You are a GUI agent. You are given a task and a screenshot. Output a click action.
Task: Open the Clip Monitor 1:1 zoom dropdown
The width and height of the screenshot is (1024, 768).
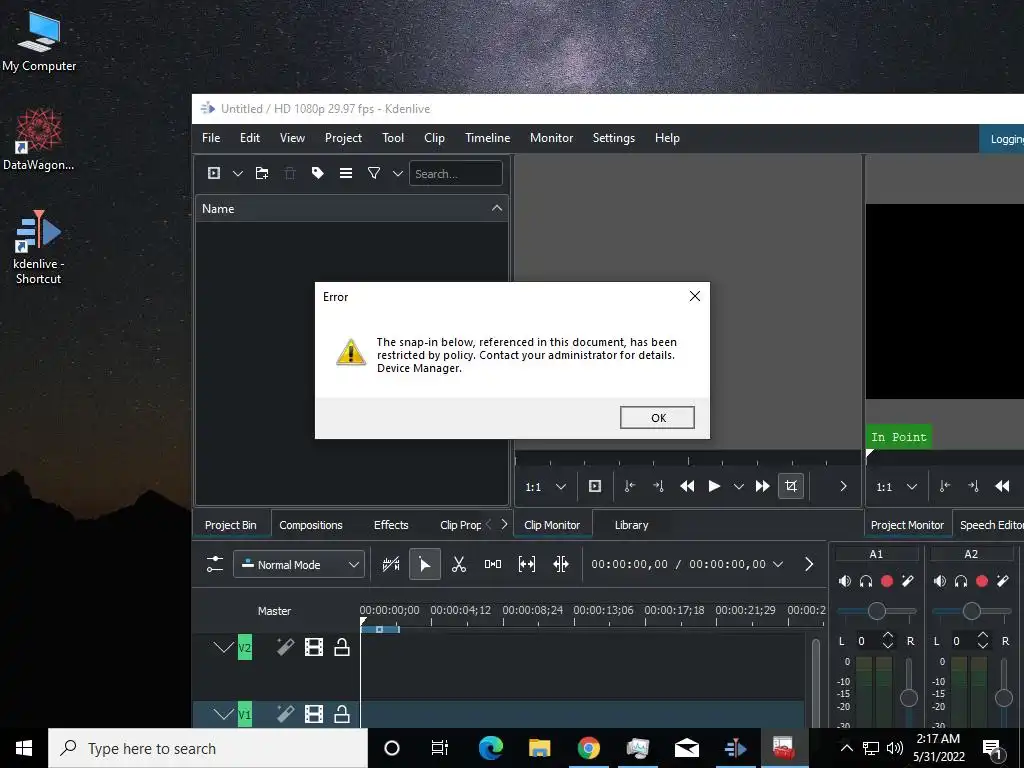pyautogui.click(x=545, y=487)
